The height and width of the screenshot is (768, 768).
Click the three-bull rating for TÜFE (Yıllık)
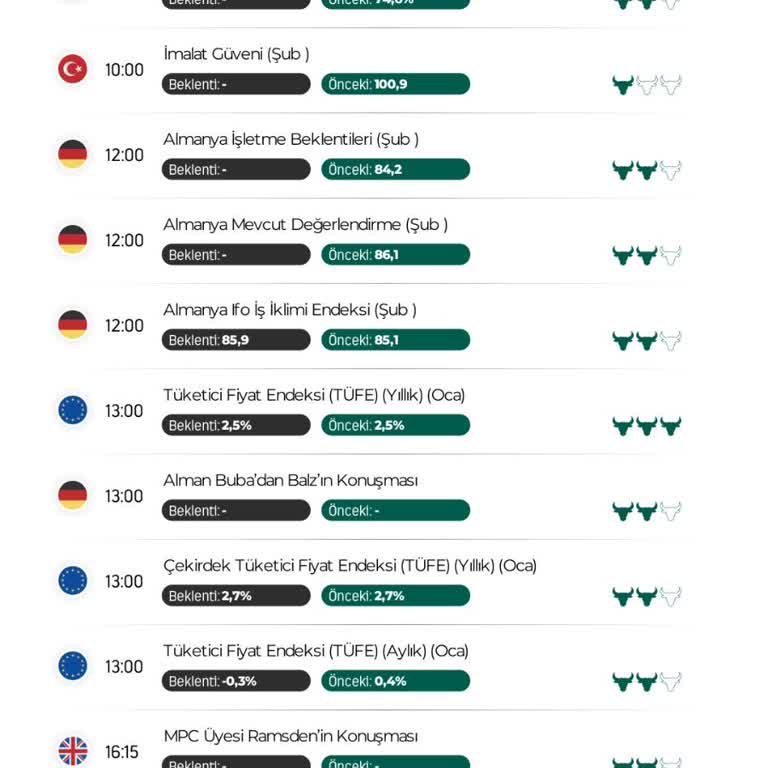click(x=646, y=426)
